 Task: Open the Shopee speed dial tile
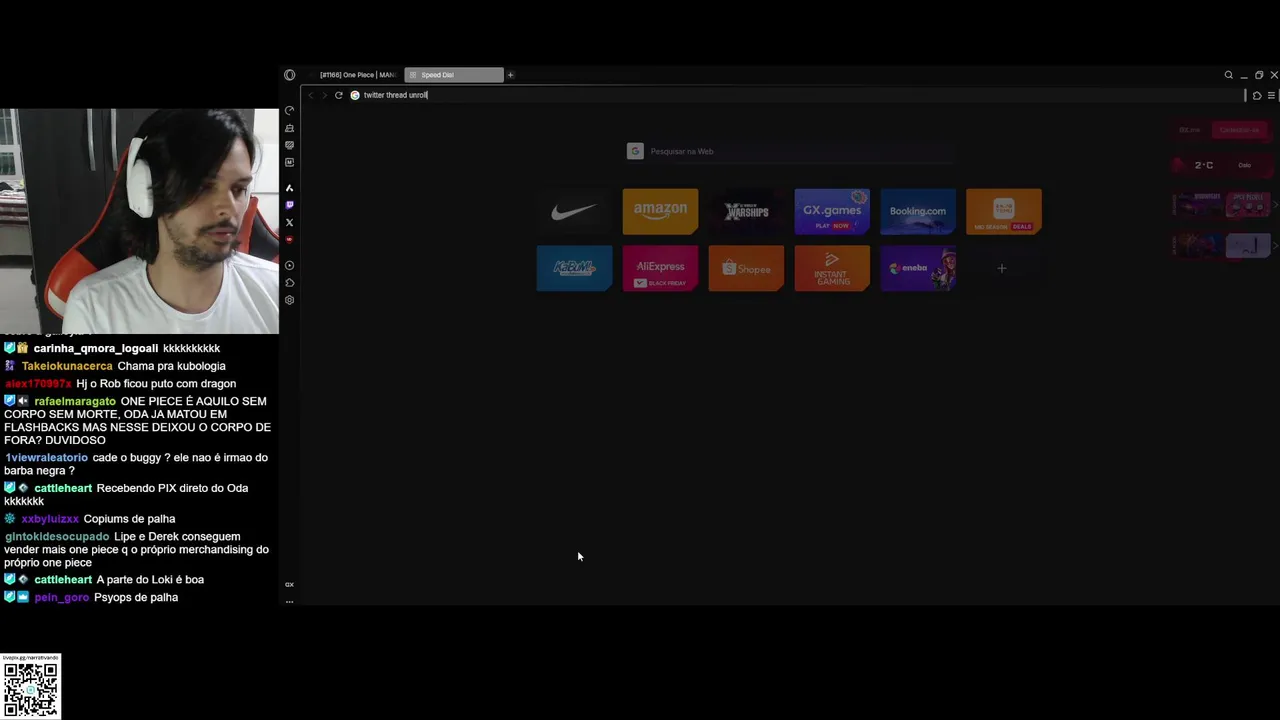(746, 268)
